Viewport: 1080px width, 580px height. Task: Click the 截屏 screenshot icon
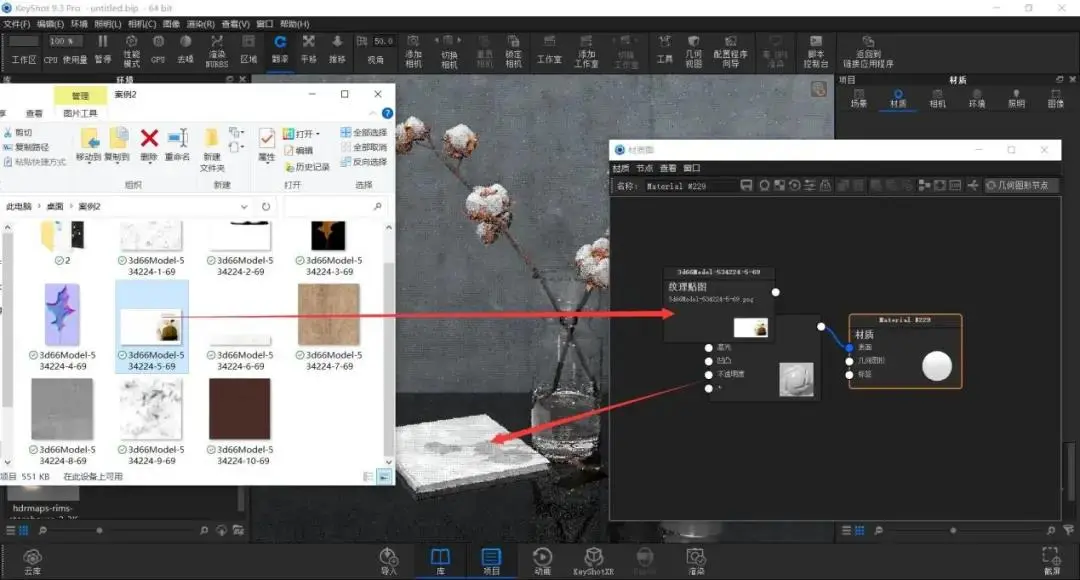pyautogui.click(x=1051, y=561)
